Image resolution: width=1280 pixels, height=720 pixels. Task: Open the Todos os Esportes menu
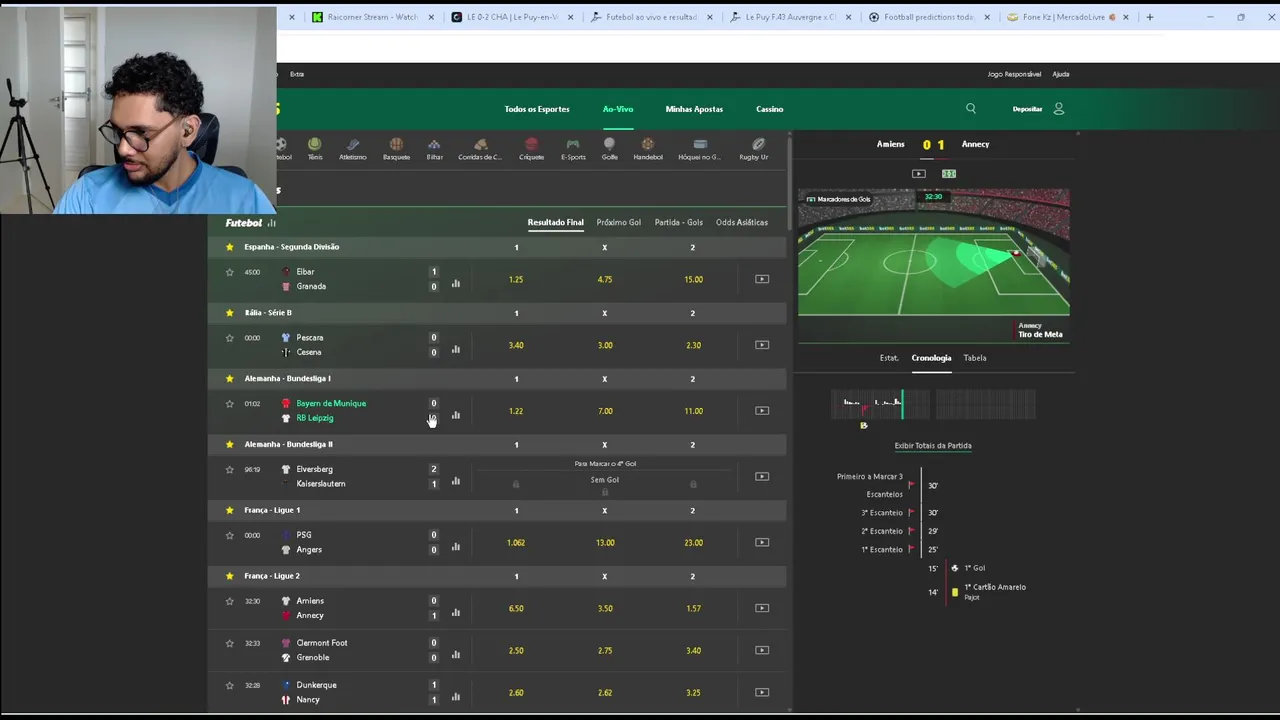pos(537,109)
